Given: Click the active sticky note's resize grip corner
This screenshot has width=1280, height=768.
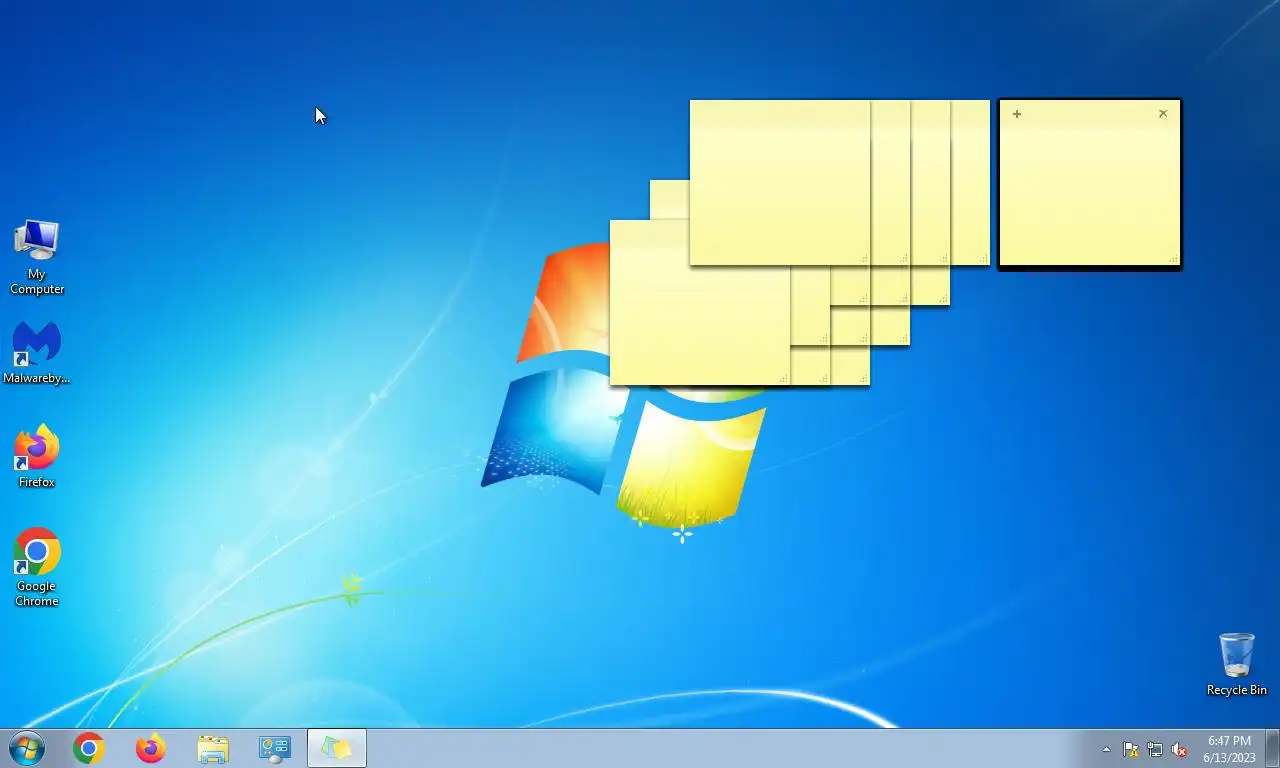Looking at the screenshot, I should click(1173, 259).
